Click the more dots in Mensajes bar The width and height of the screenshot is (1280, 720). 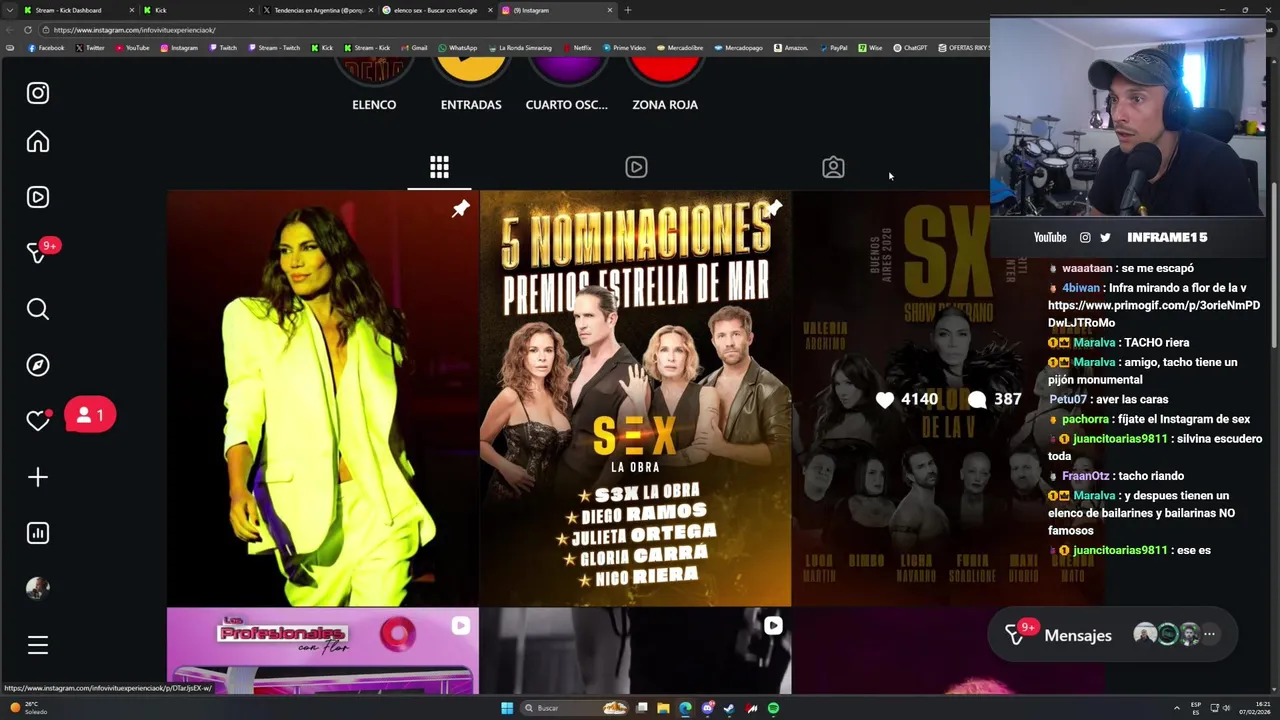[1209, 634]
